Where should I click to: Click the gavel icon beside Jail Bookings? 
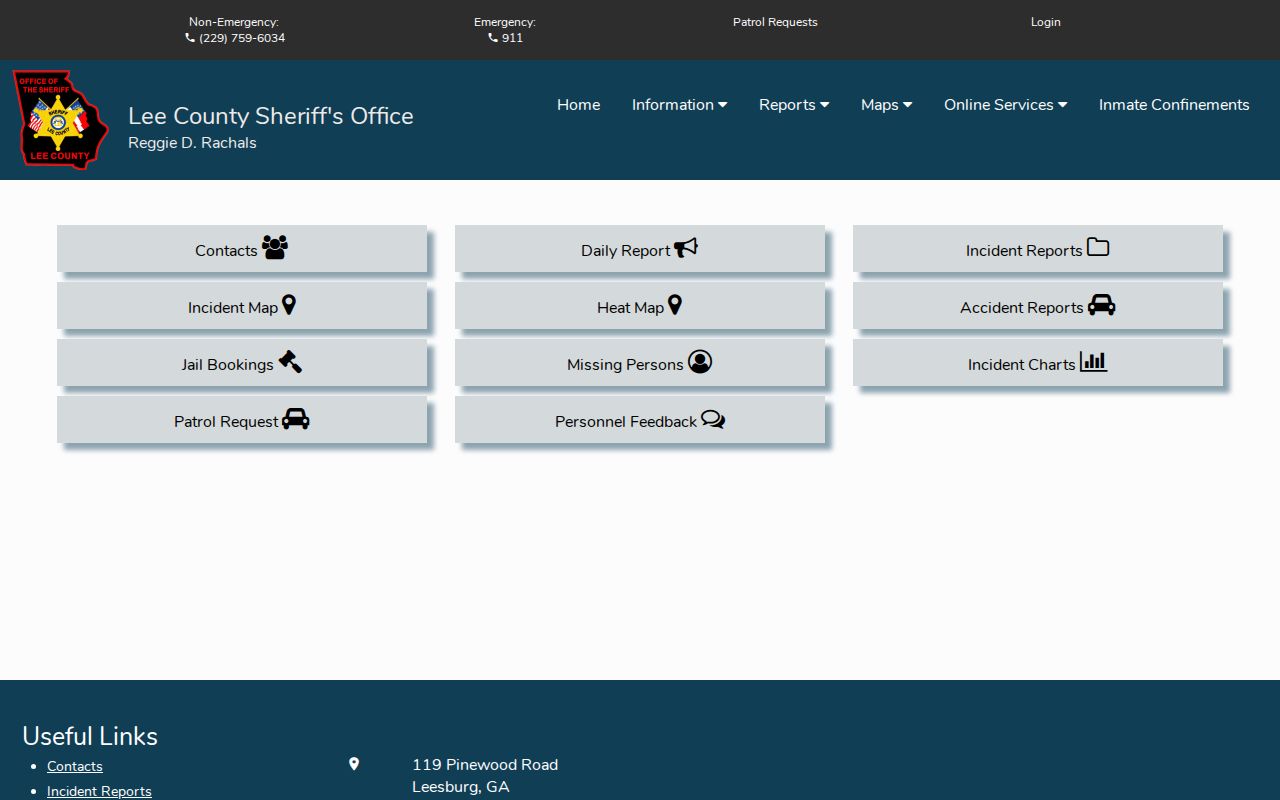pyautogui.click(x=290, y=361)
